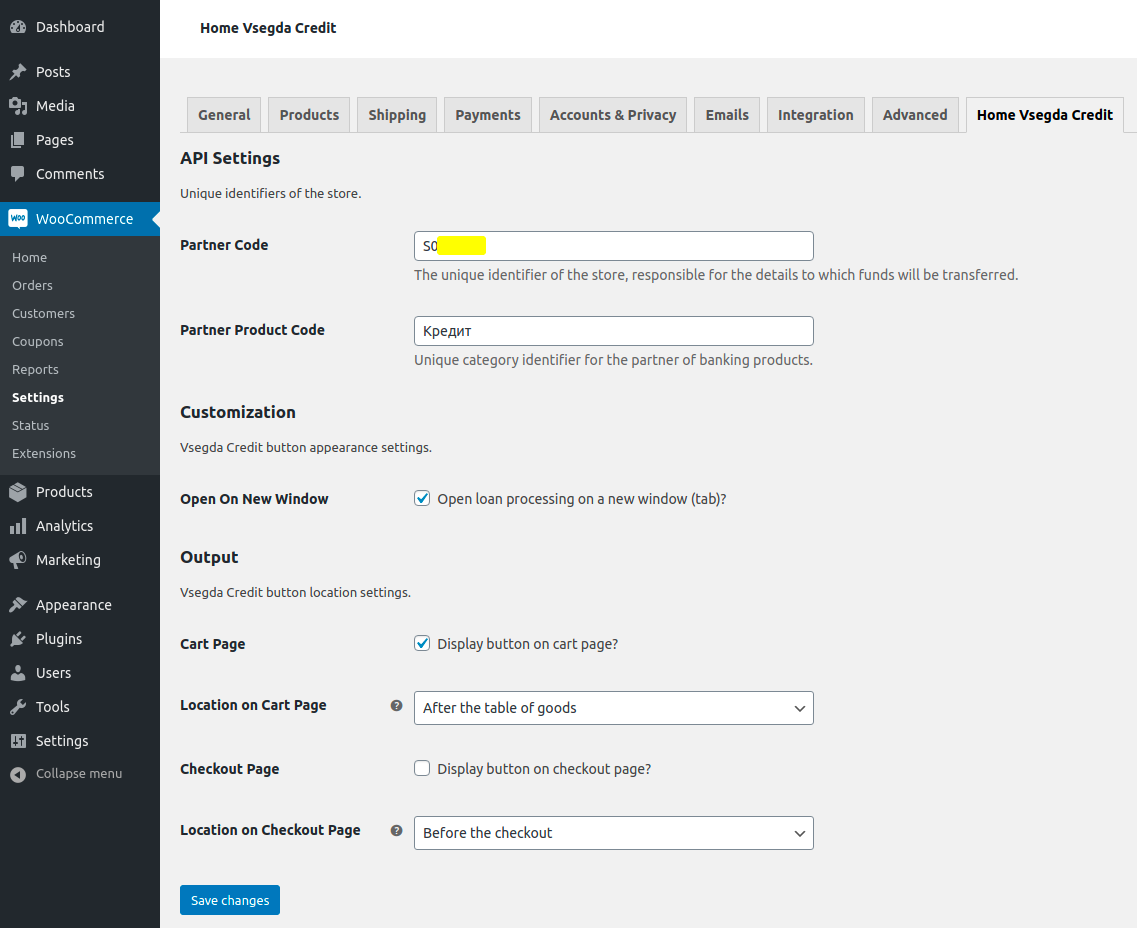Open the Status submenu link
The height and width of the screenshot is (928, 1137).
click(x=30, y=426)
